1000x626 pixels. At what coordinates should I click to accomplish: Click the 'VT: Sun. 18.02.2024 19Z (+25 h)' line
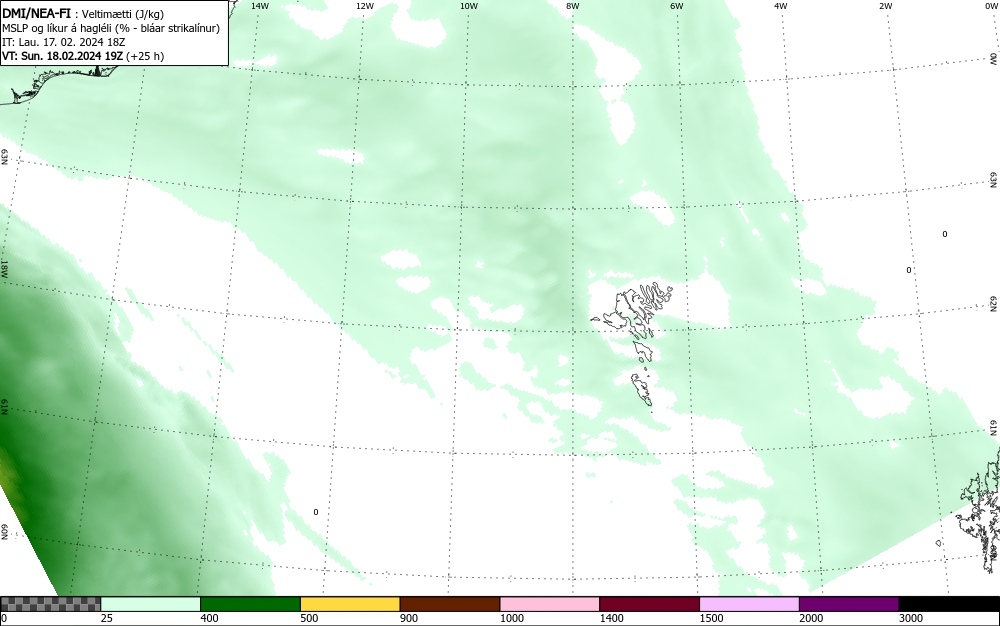83,56
